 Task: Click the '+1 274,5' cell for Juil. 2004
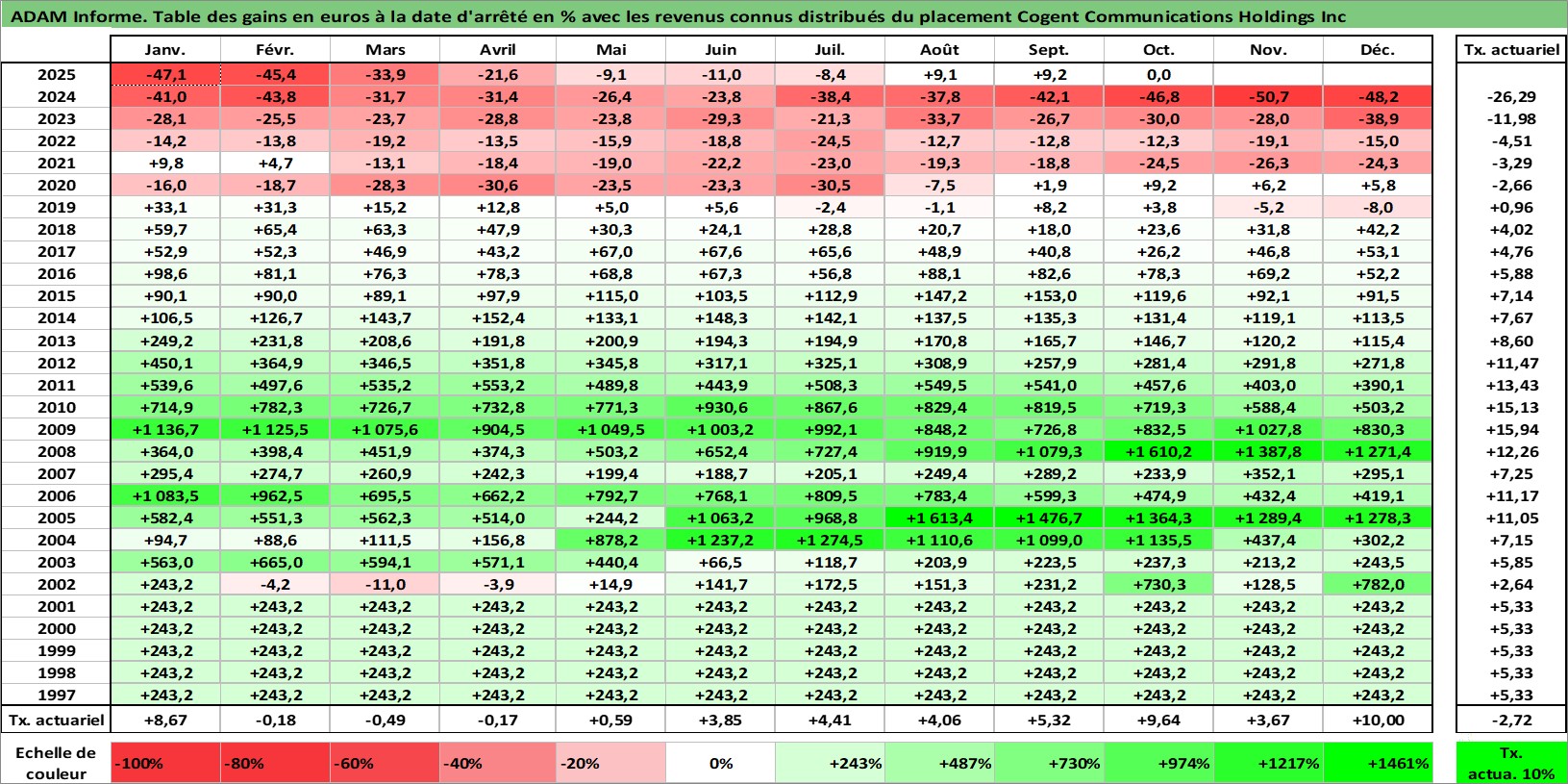(831, 540)
